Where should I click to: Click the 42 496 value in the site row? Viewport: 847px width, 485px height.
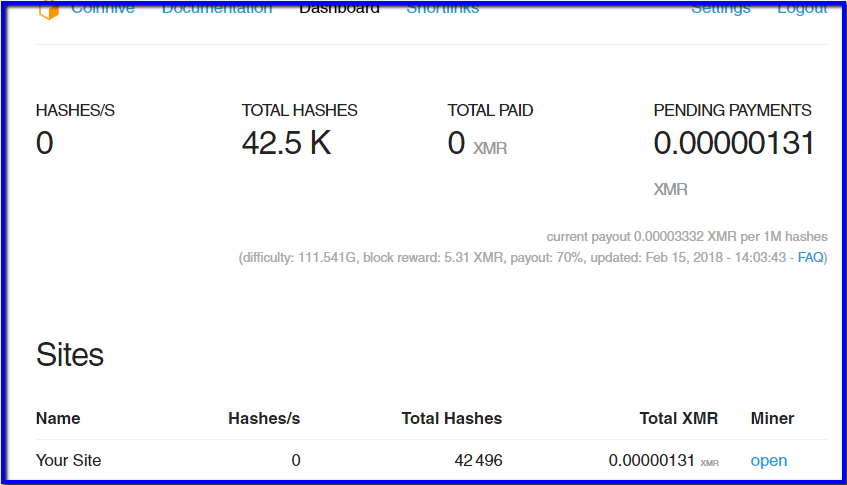(478, 460)
